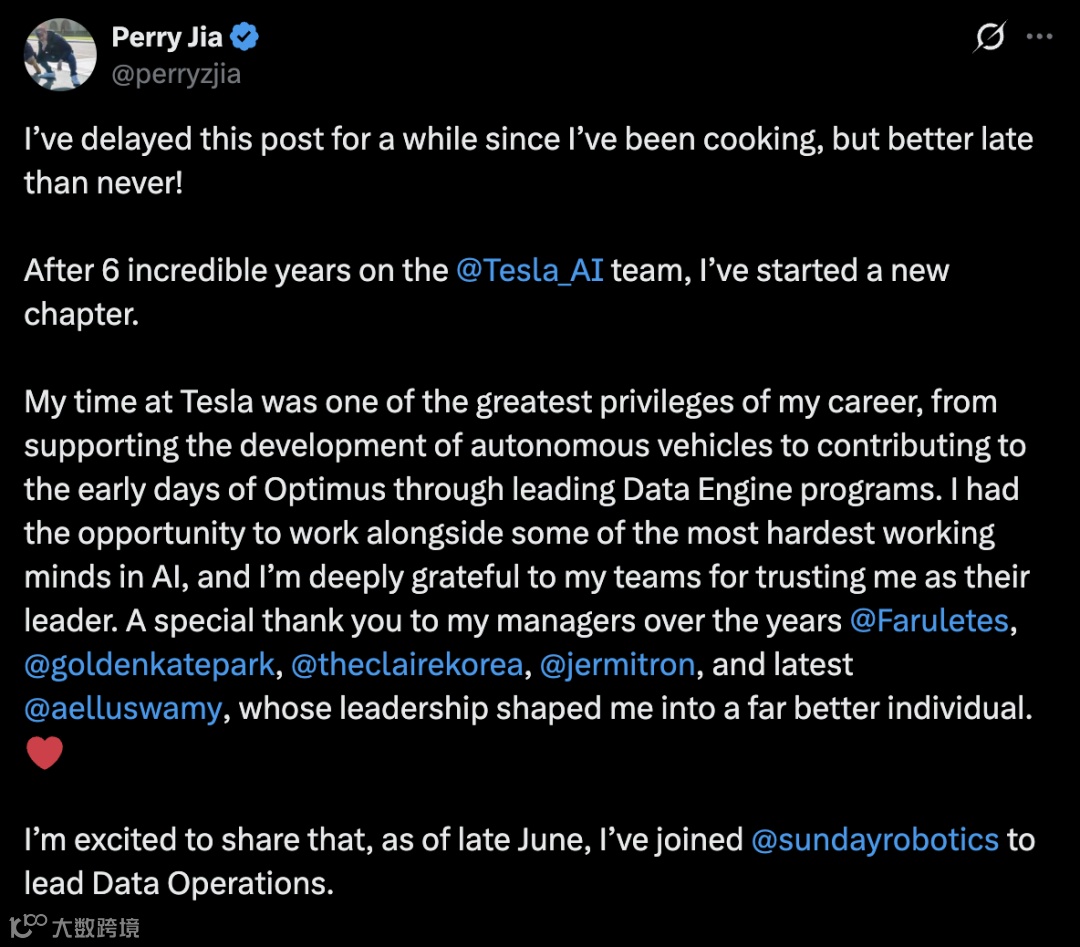This screenshot has height=947, width=1080.
Task: Follow the @sundayrobotics mention link
Action: [875, 838]
